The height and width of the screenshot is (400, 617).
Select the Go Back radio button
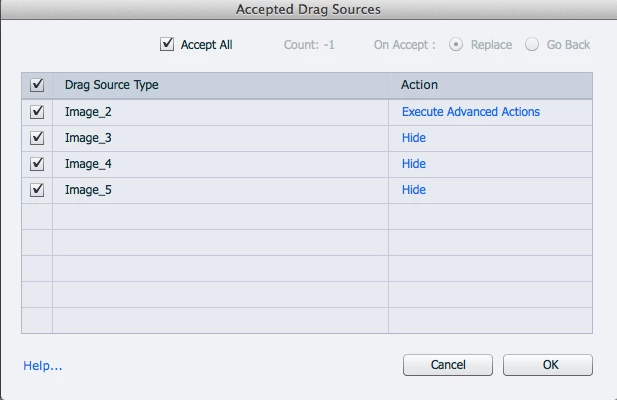(x=532, y=45)
